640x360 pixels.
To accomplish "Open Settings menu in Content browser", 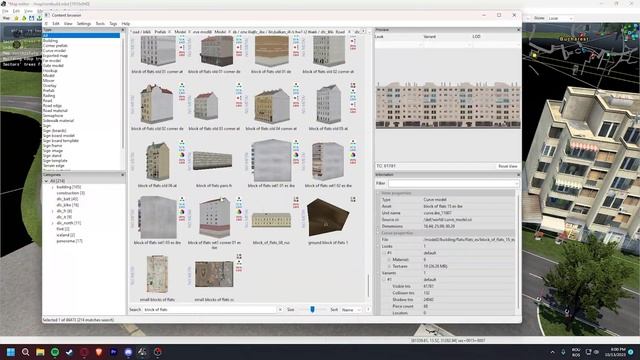I will [84, 24].
